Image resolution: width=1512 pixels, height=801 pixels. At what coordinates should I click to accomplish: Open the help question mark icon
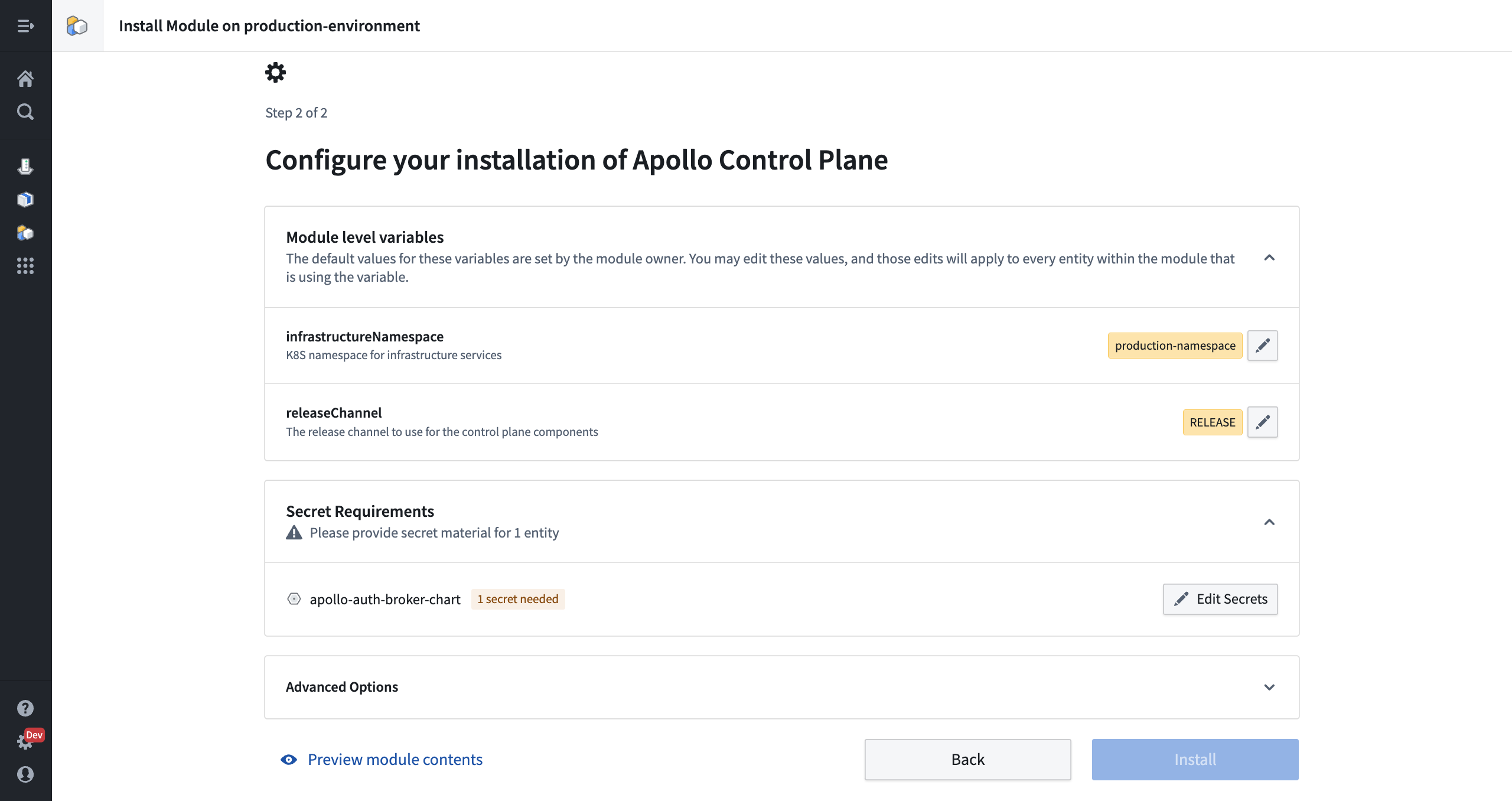[25, 708]
